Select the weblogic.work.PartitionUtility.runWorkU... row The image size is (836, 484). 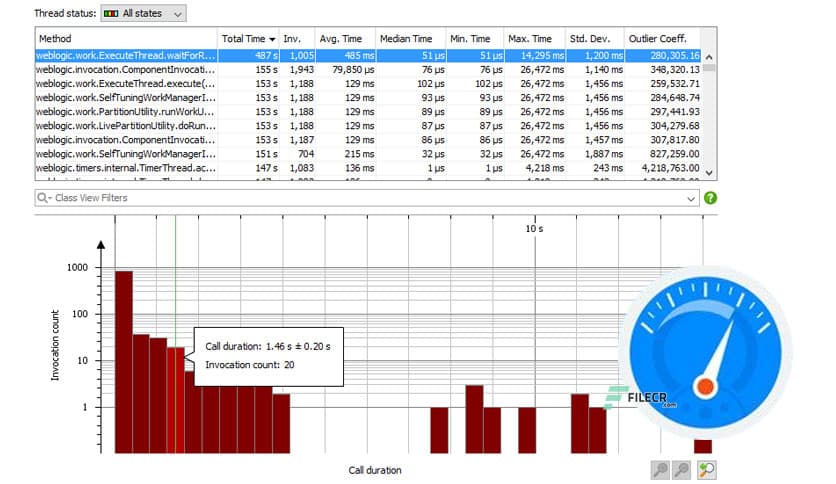pyautogui.click(x=368, y=112)
